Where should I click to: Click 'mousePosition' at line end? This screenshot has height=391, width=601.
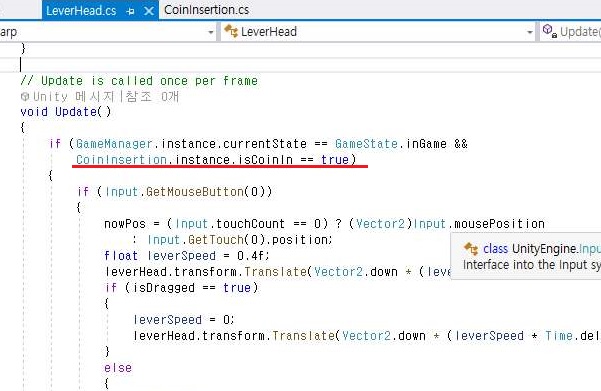[x=499, y=223]
